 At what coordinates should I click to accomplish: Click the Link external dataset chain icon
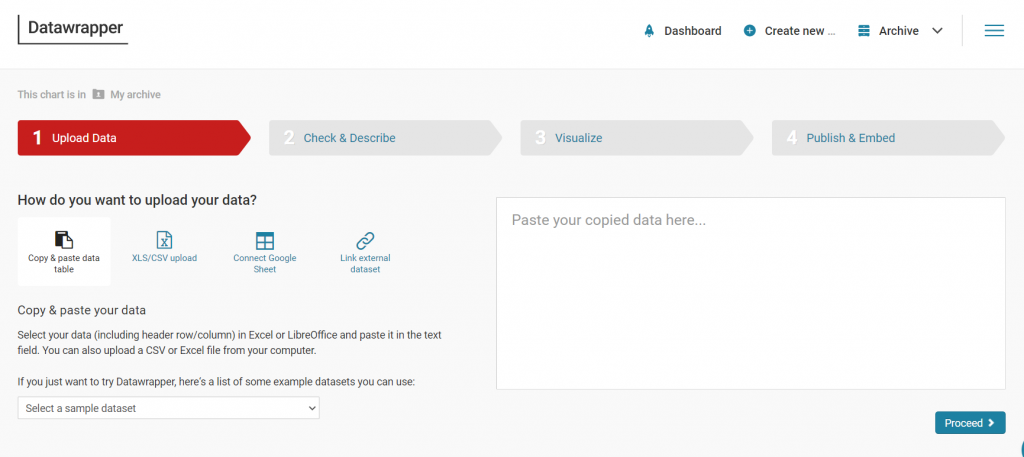tap(365, 240)
